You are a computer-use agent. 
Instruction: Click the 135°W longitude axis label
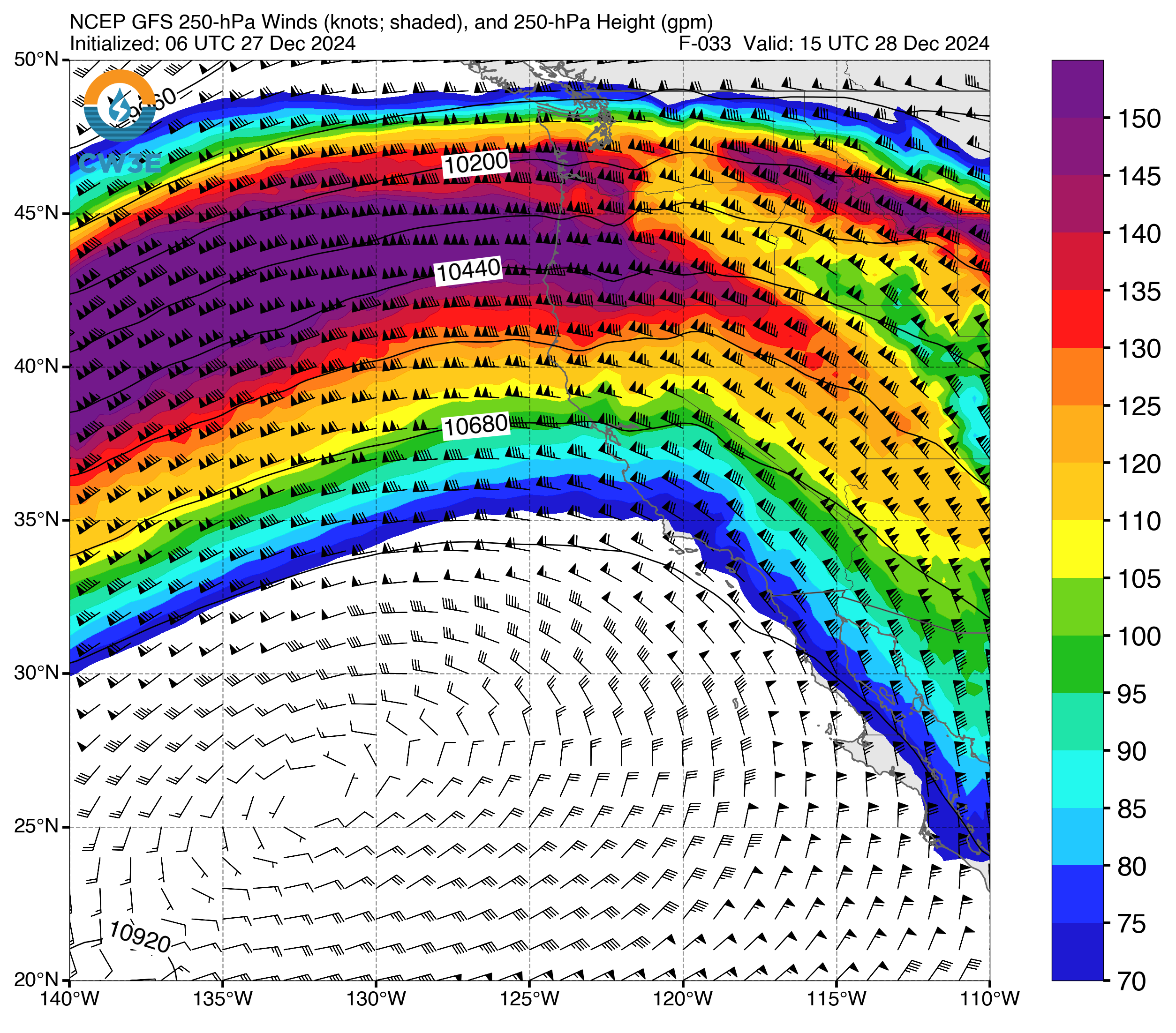[223, 999]
